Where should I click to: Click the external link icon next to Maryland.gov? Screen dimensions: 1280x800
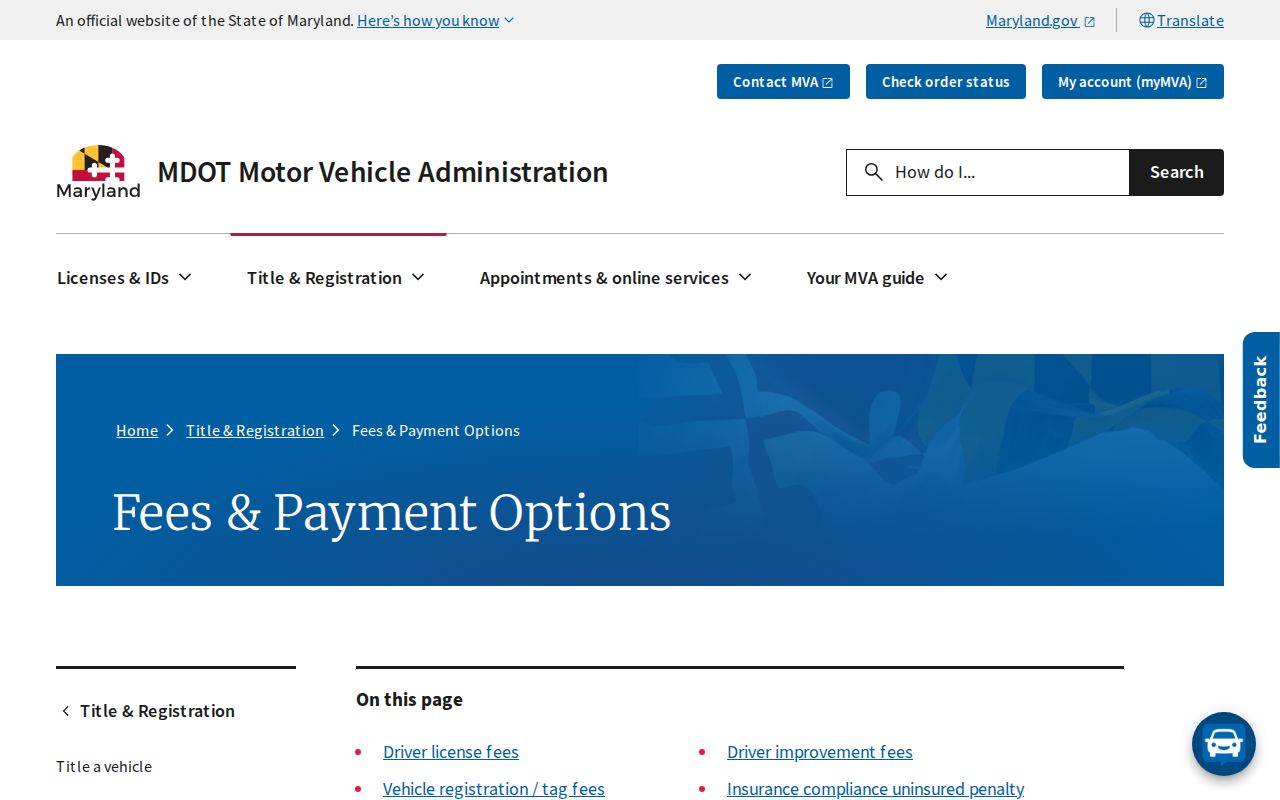point(1090,21)
